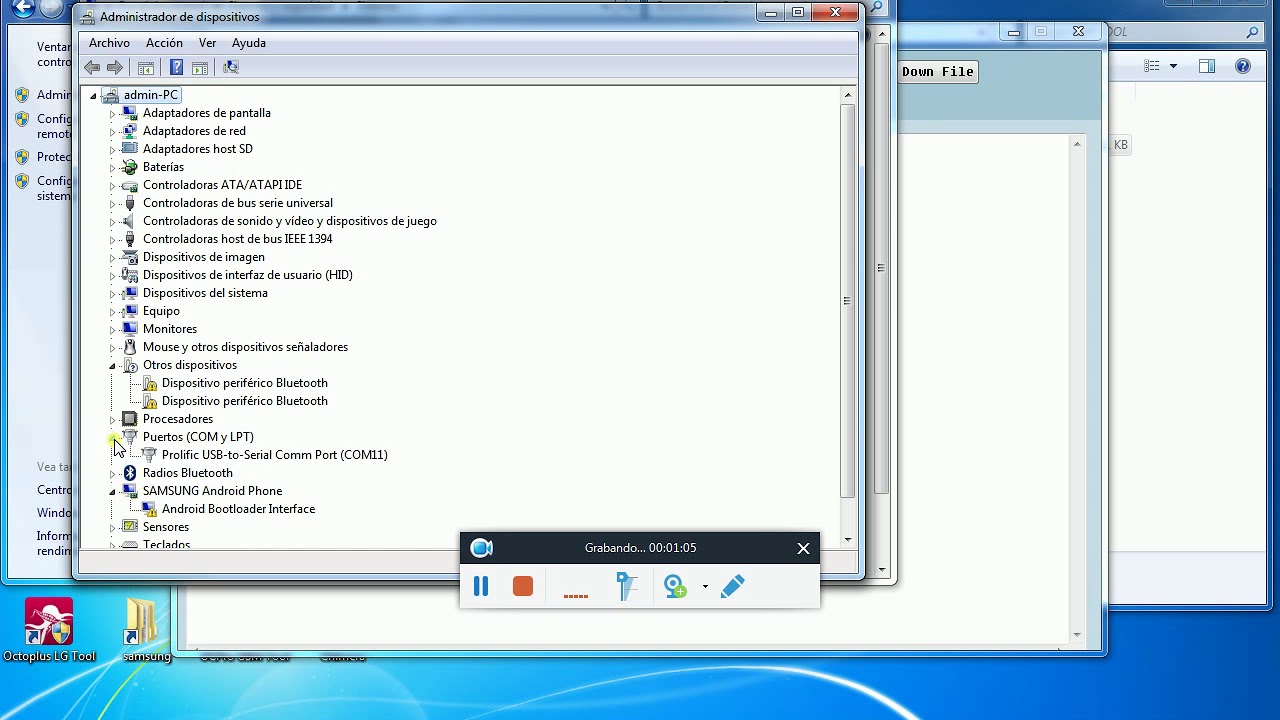This screenshot has width=1280, height=720.
Task: Open the Ayuda menu
Action: point(249,43)
